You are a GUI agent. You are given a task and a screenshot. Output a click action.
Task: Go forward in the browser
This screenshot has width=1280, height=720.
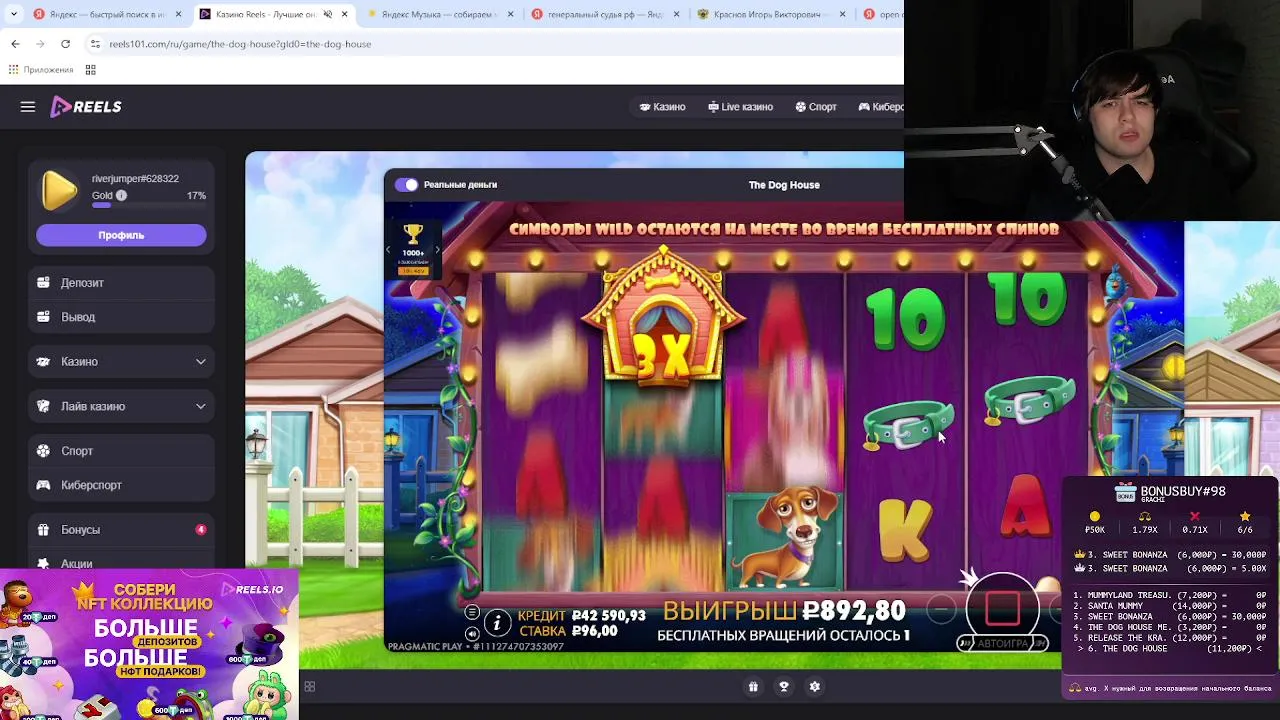coord(40,44)
